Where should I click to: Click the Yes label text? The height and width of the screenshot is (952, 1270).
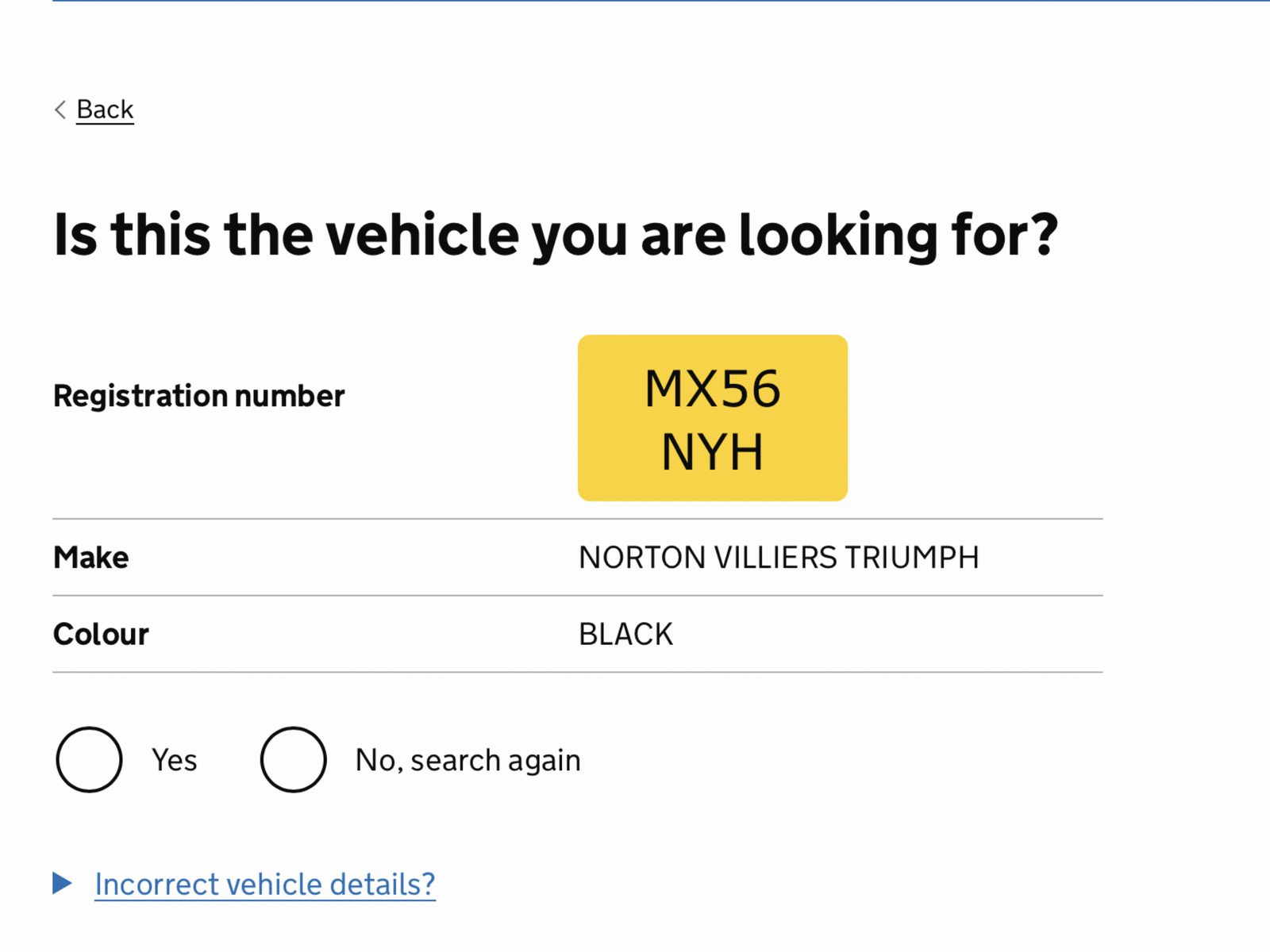click(174, 760)
